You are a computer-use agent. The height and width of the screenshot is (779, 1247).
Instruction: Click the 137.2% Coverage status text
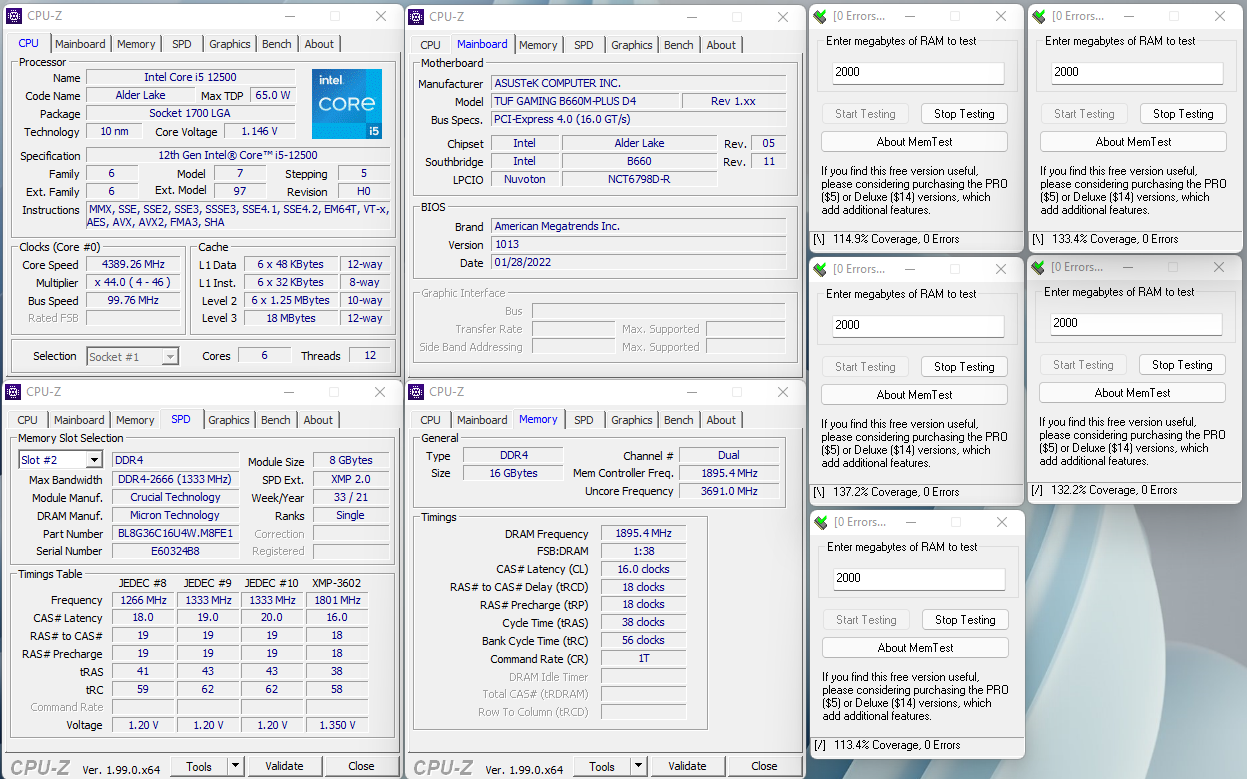[x=896, y=492]
